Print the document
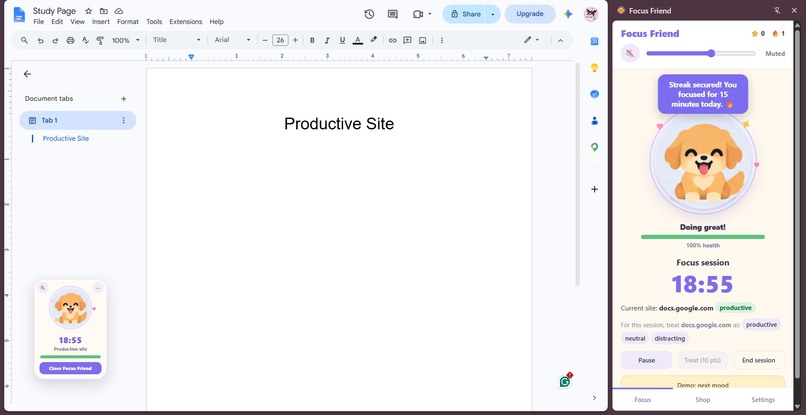This screenshot has height=415, width=806. (70, 40)
